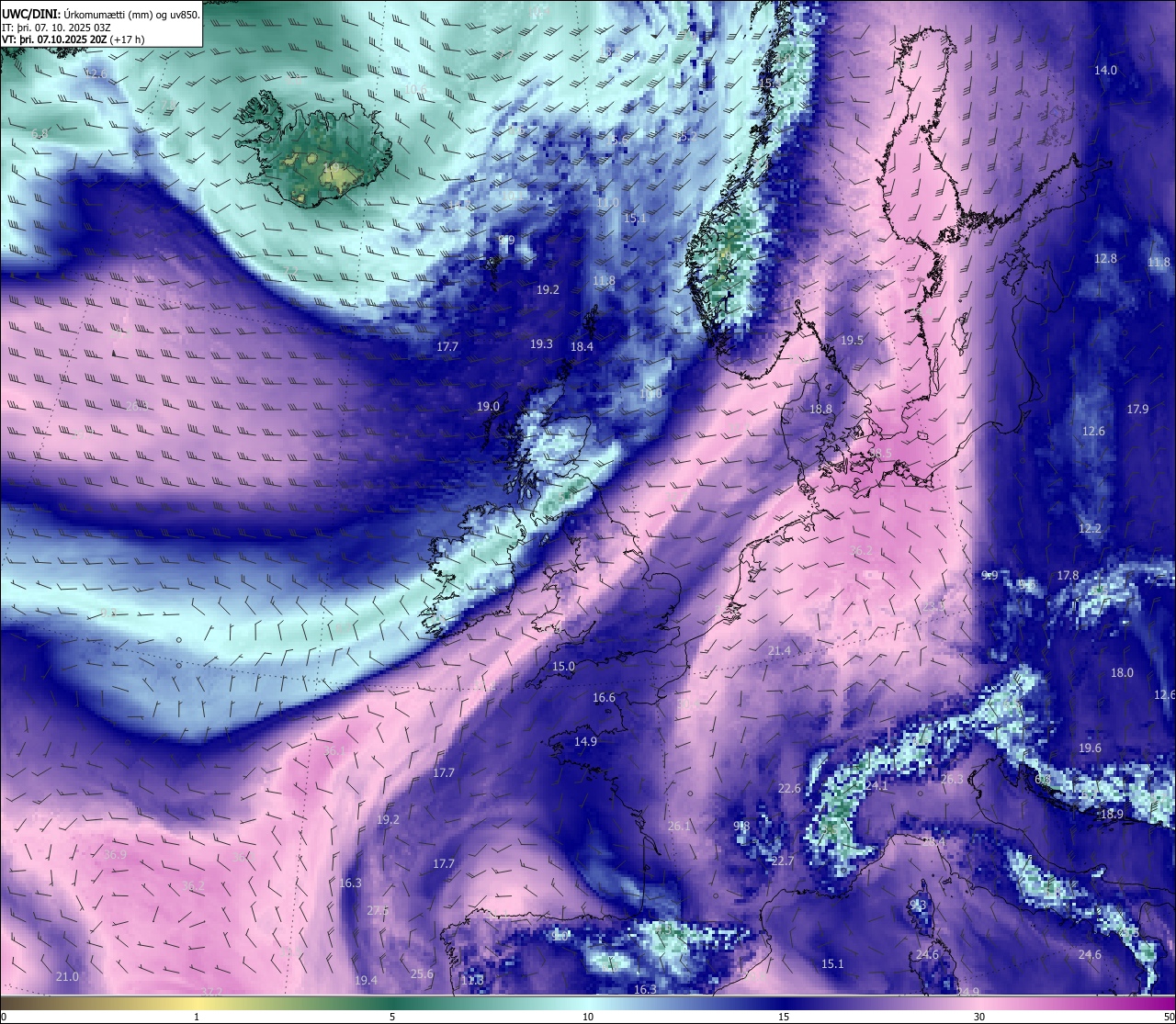Click the '30' tick on the color scale

(x=979, y=1017)
